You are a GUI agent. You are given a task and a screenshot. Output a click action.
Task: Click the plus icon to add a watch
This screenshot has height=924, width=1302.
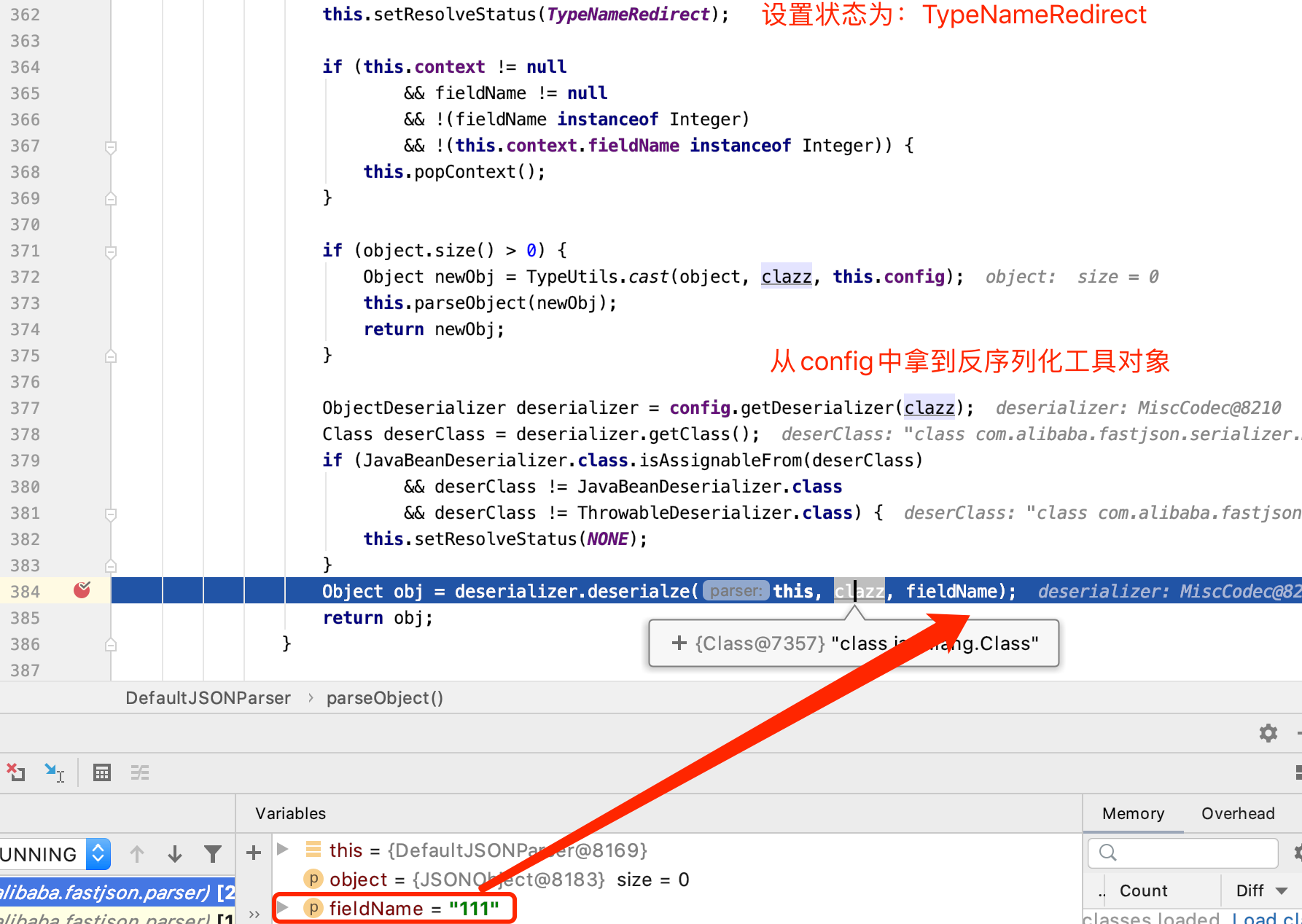tap(252, 853)
